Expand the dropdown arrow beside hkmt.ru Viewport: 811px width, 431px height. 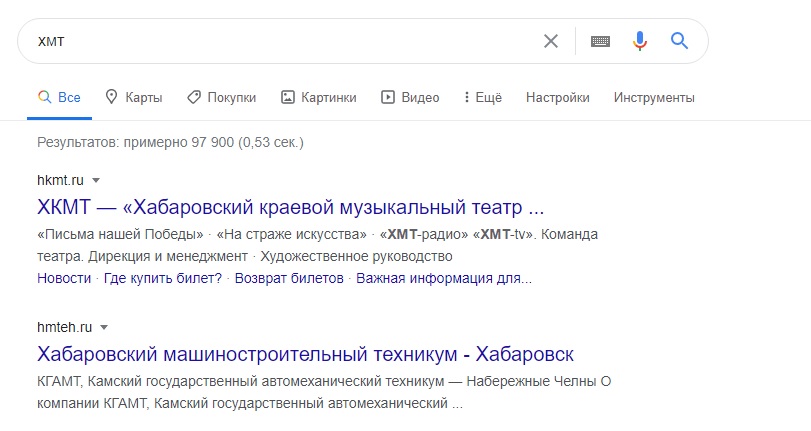[x=96, y=181]
